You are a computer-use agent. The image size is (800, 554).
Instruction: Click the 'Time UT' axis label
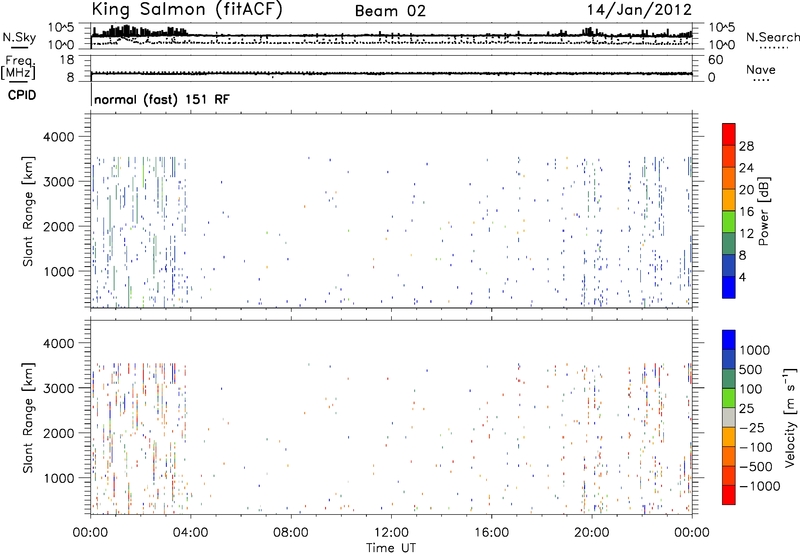pyautogui.click(x=391, y=548)
